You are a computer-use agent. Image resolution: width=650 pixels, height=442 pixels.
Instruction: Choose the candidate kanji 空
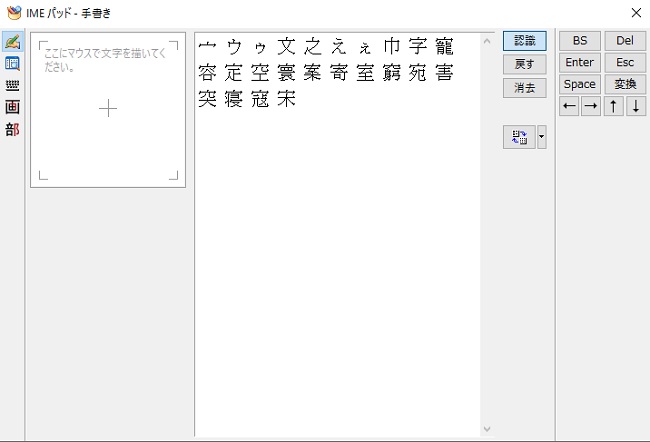point(260,73)
